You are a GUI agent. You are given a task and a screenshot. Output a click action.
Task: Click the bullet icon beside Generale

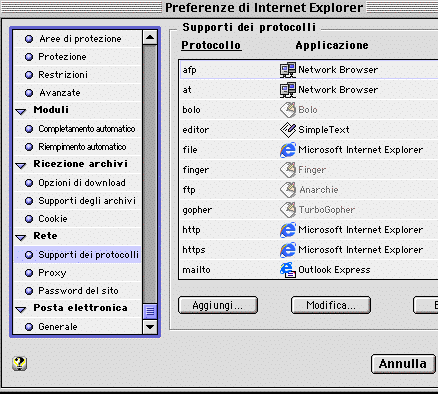29,327
